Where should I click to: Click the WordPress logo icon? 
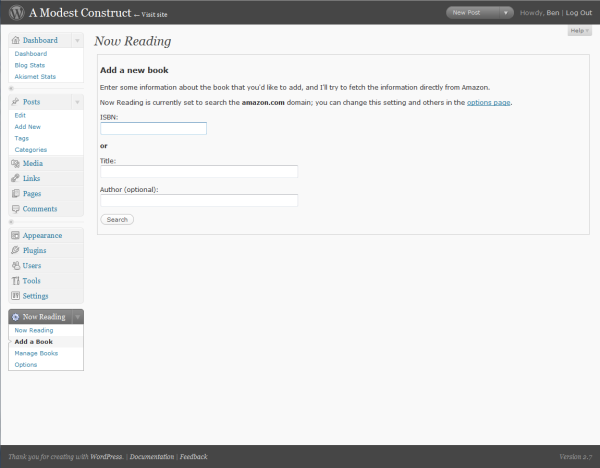tap(13, 13)
